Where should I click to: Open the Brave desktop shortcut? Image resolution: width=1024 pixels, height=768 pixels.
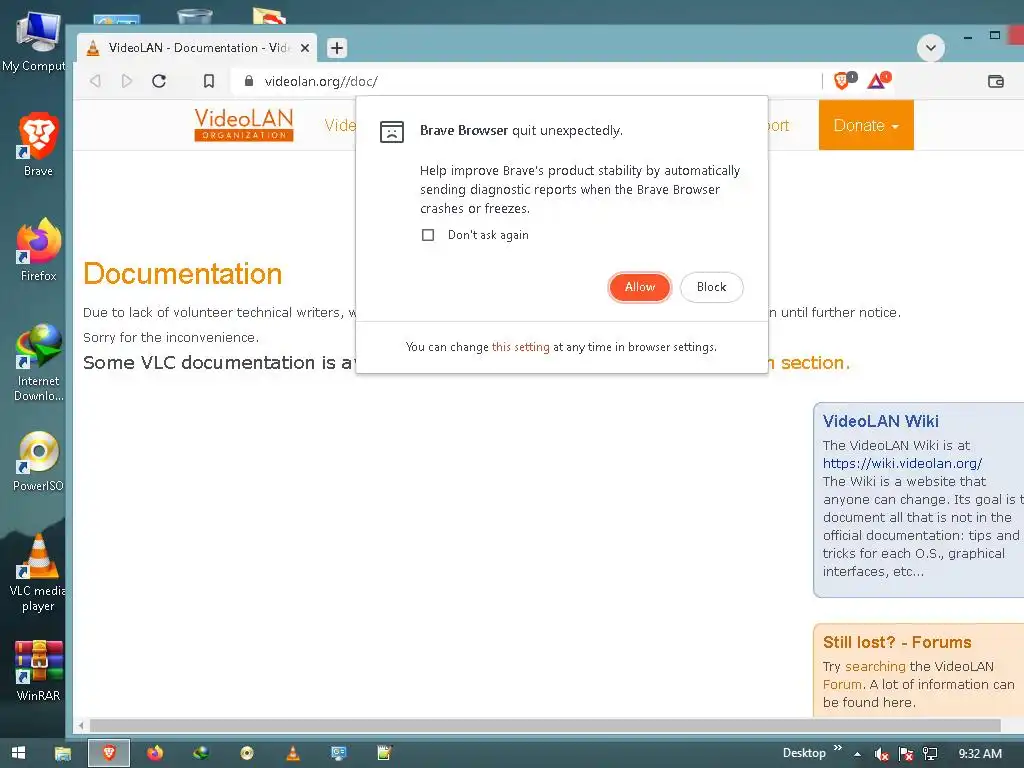[38, 144]
